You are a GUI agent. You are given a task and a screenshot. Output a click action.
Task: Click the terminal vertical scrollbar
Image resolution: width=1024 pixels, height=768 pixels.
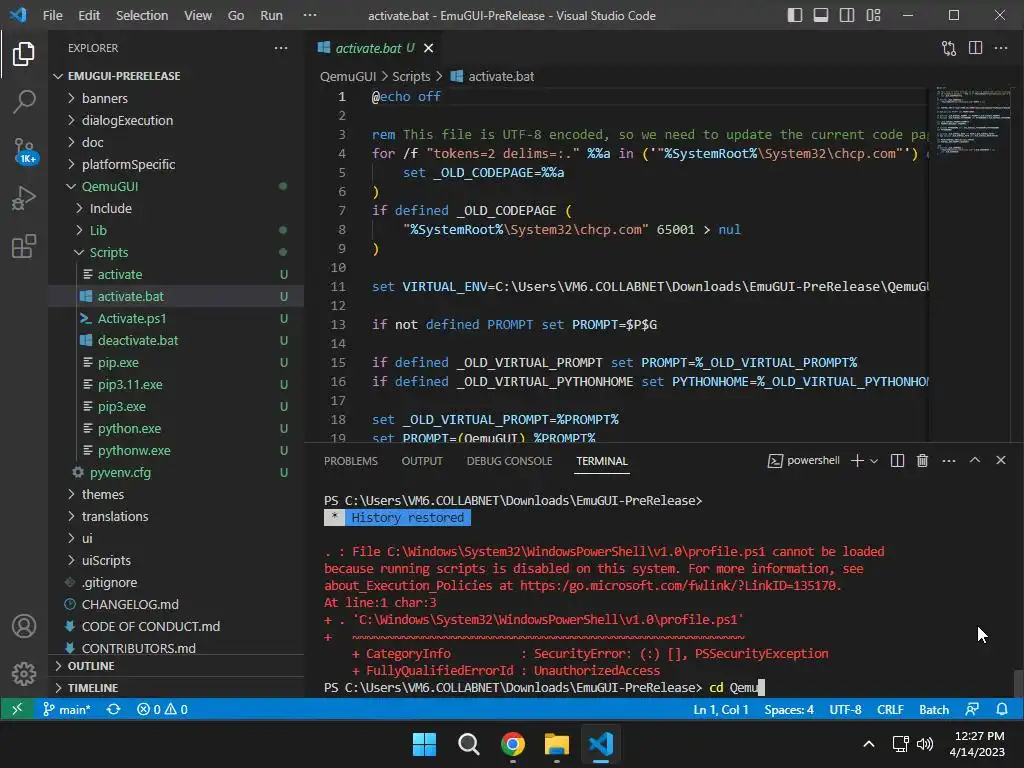coord(1017,683)
